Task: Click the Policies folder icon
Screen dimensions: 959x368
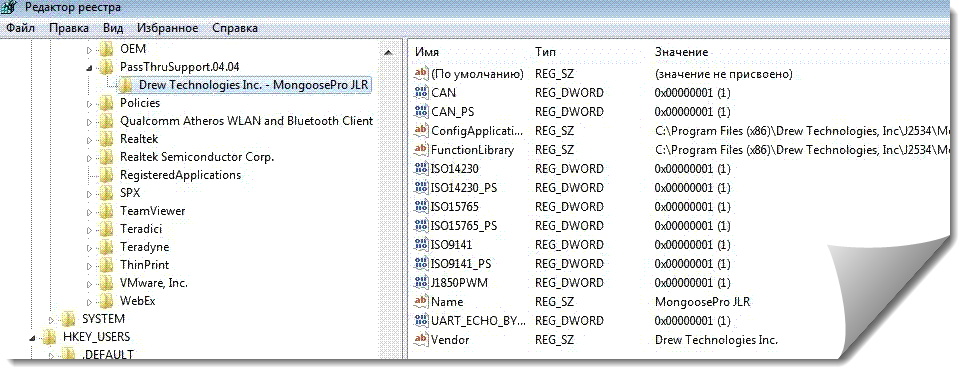Action: (x=106, y=103)
